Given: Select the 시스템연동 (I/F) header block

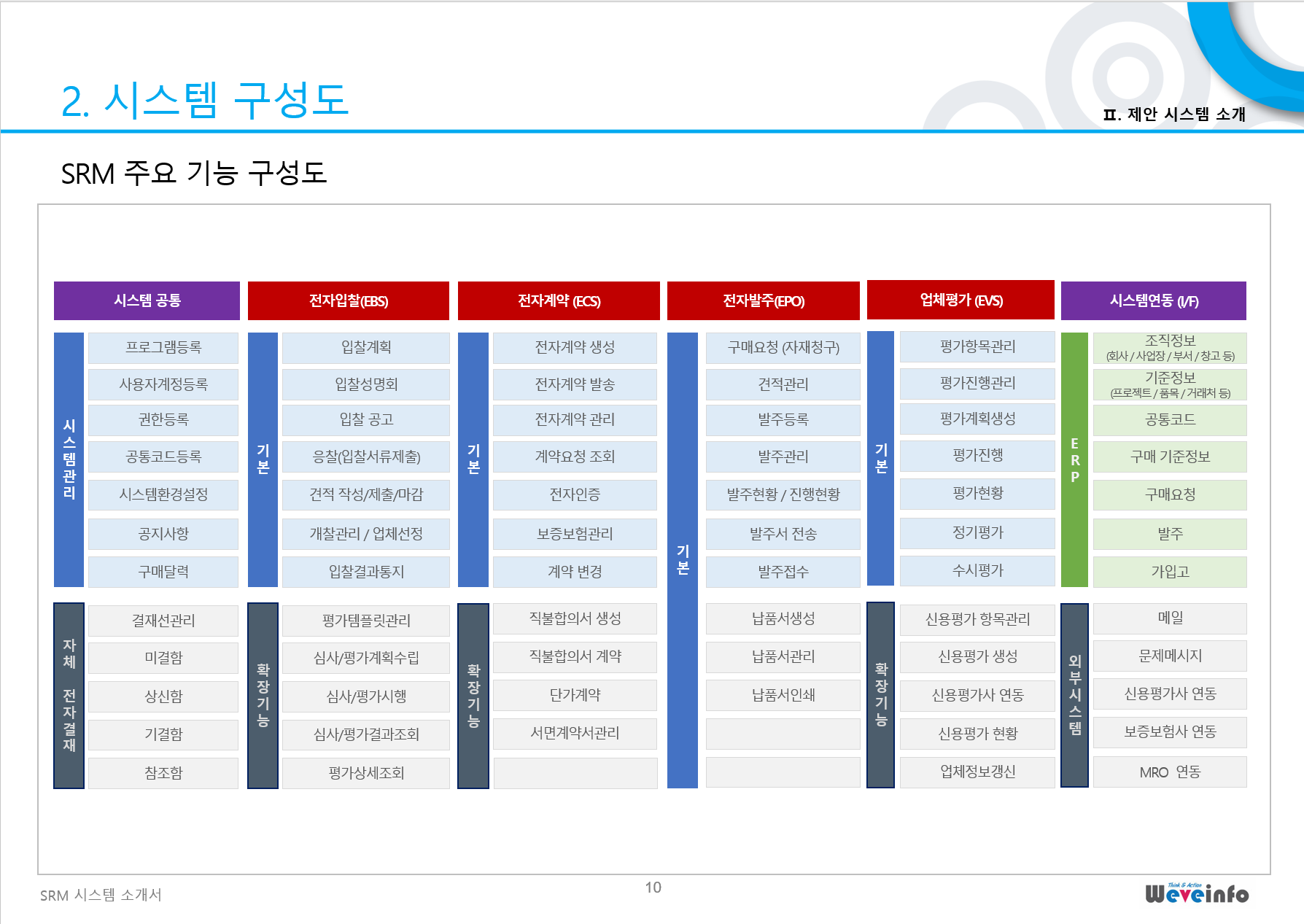Looking at the screenshot, I should pyautogui.click(x=1154, y=300).
